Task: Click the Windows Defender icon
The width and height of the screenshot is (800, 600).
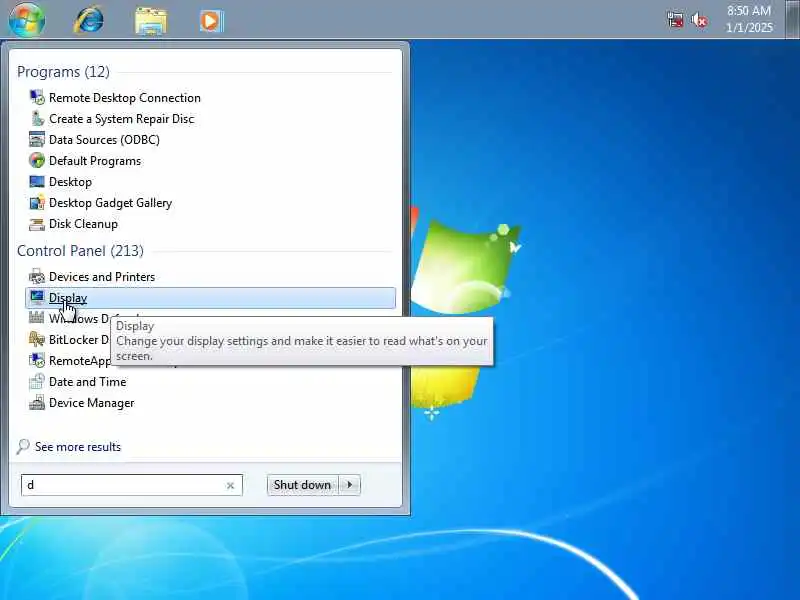Action: [x=37, y=318]
